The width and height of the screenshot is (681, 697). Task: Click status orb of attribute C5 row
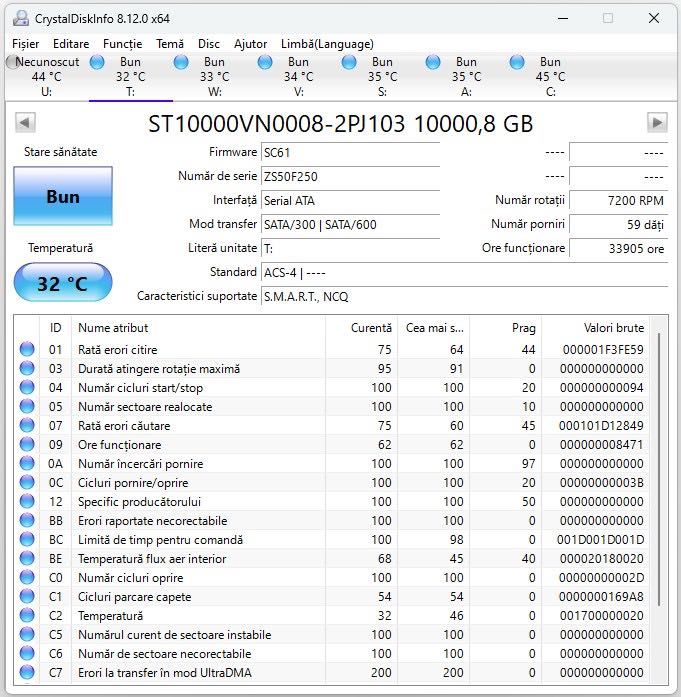[27, 634]
